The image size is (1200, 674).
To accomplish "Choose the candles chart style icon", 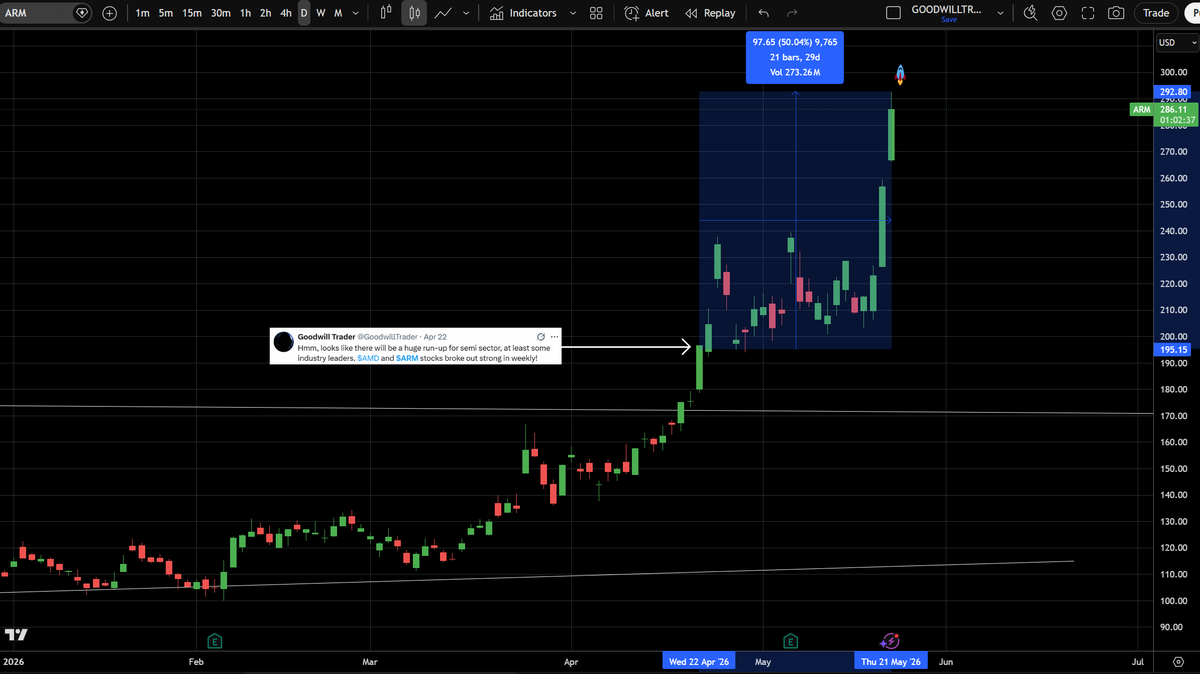I will pyautogui.click(x=414, y=13).
